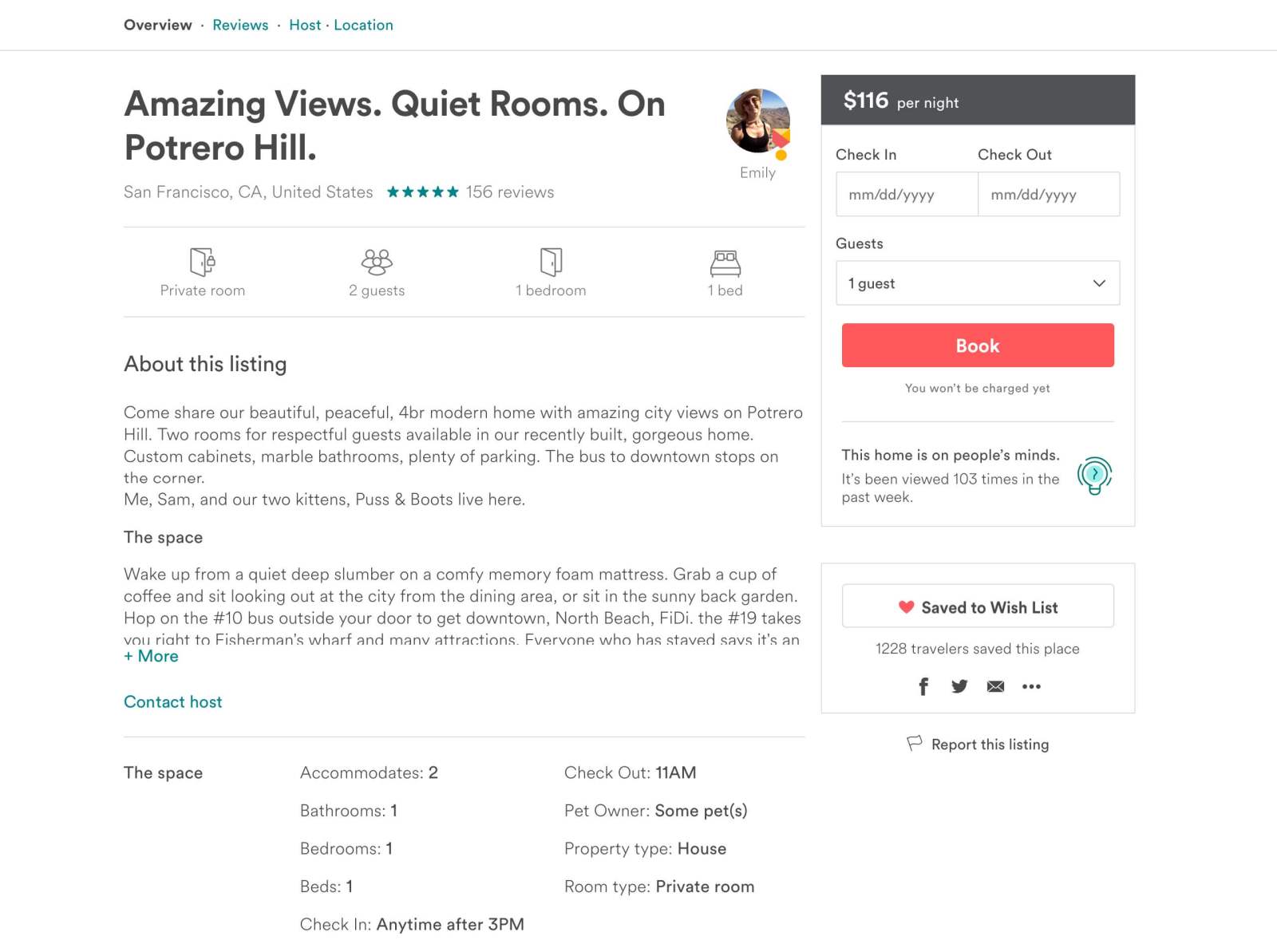Image resolution: width=1277 pixels, height=952 pixels.
Task: Click the lightbulb icon beside the popularity message
Action: click(1096, 475)
